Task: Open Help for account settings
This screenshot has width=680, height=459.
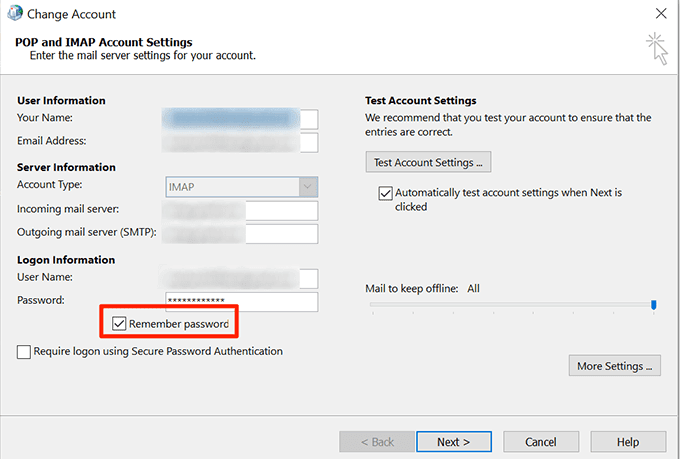Action: (x=628, y=441)
